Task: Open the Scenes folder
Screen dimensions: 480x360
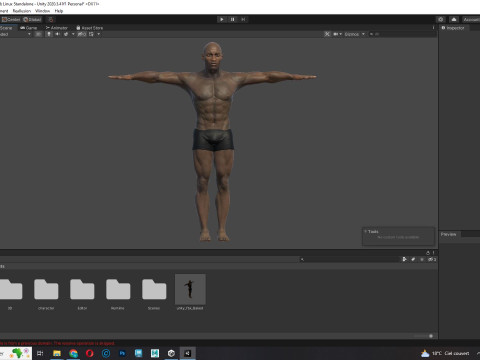Action: (154, 294)
